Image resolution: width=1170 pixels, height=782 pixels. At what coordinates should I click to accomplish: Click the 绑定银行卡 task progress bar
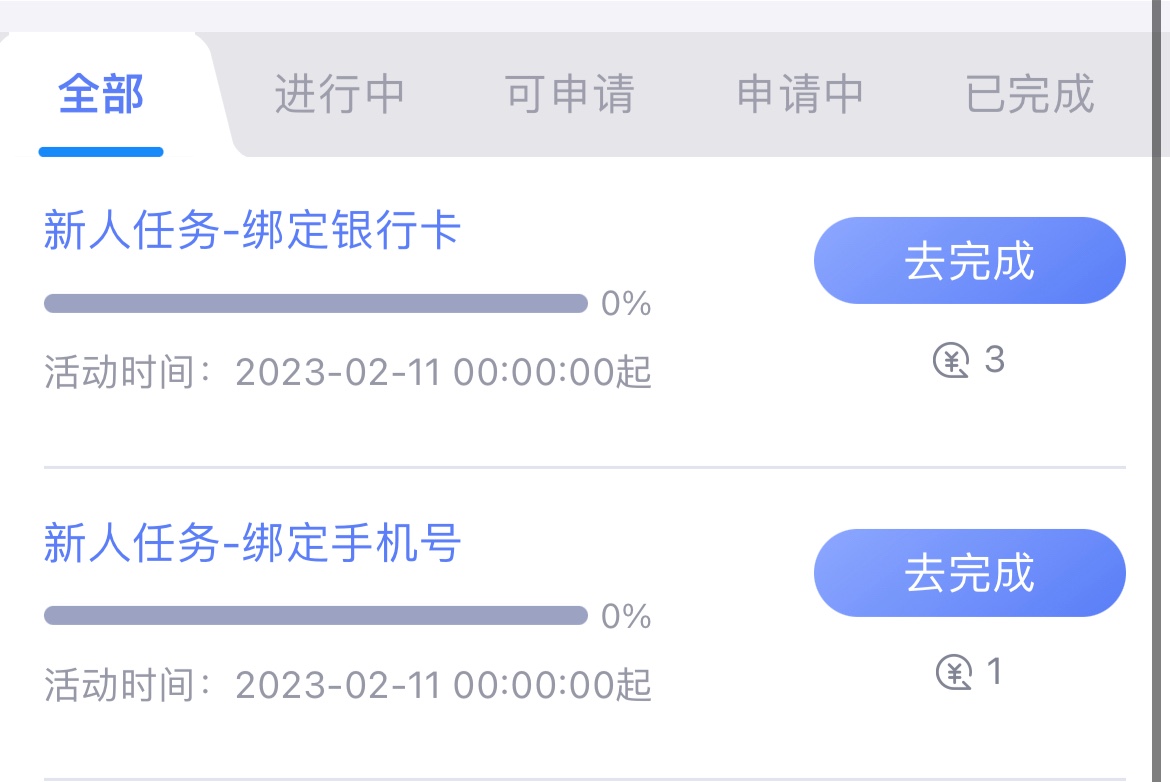(315, 303)
